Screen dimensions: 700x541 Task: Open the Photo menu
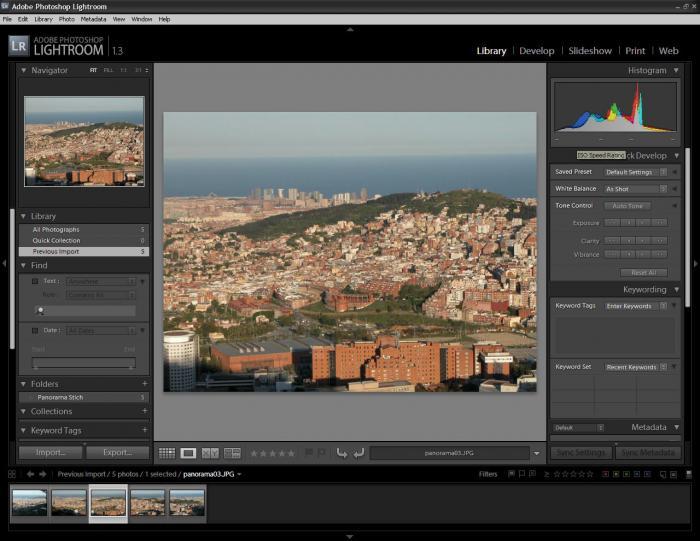coord(67,19)
